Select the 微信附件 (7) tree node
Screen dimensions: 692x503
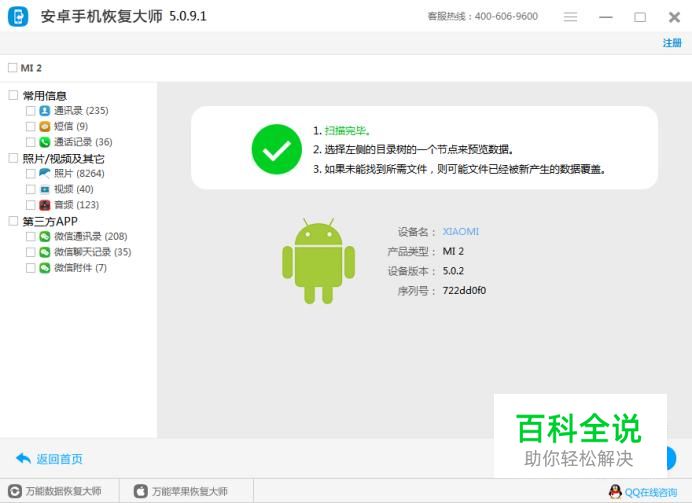(x=80, y=267)
